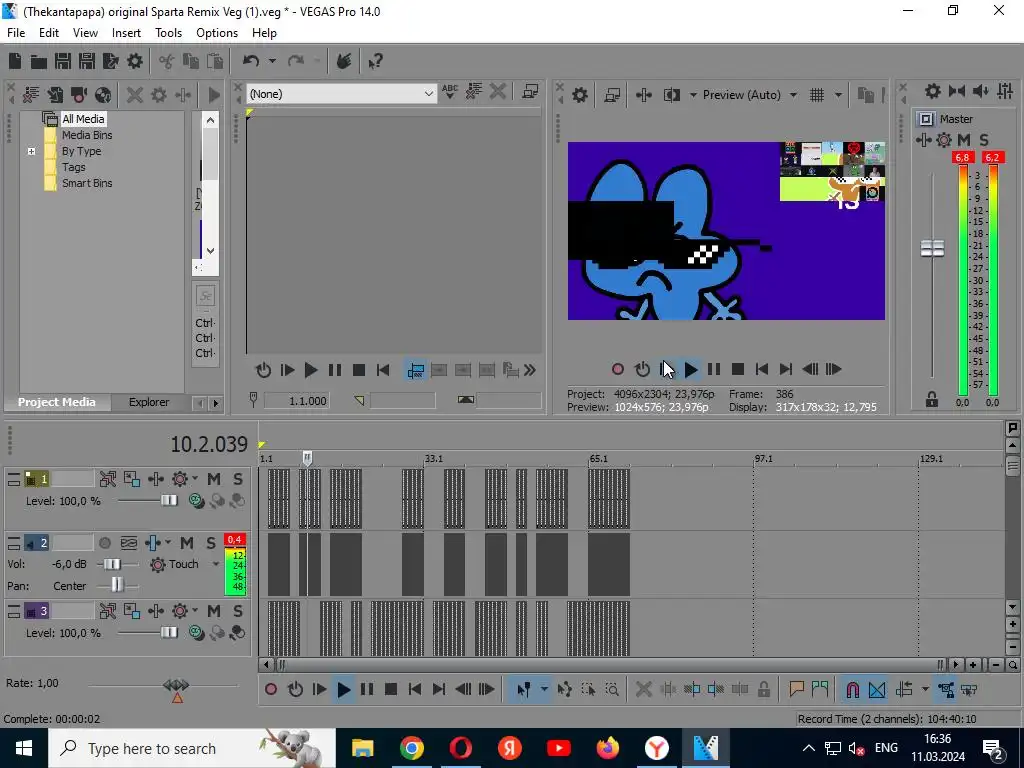Click timeline transport Record button
The height and width of the screenshot is (768, 1024).
271,690
